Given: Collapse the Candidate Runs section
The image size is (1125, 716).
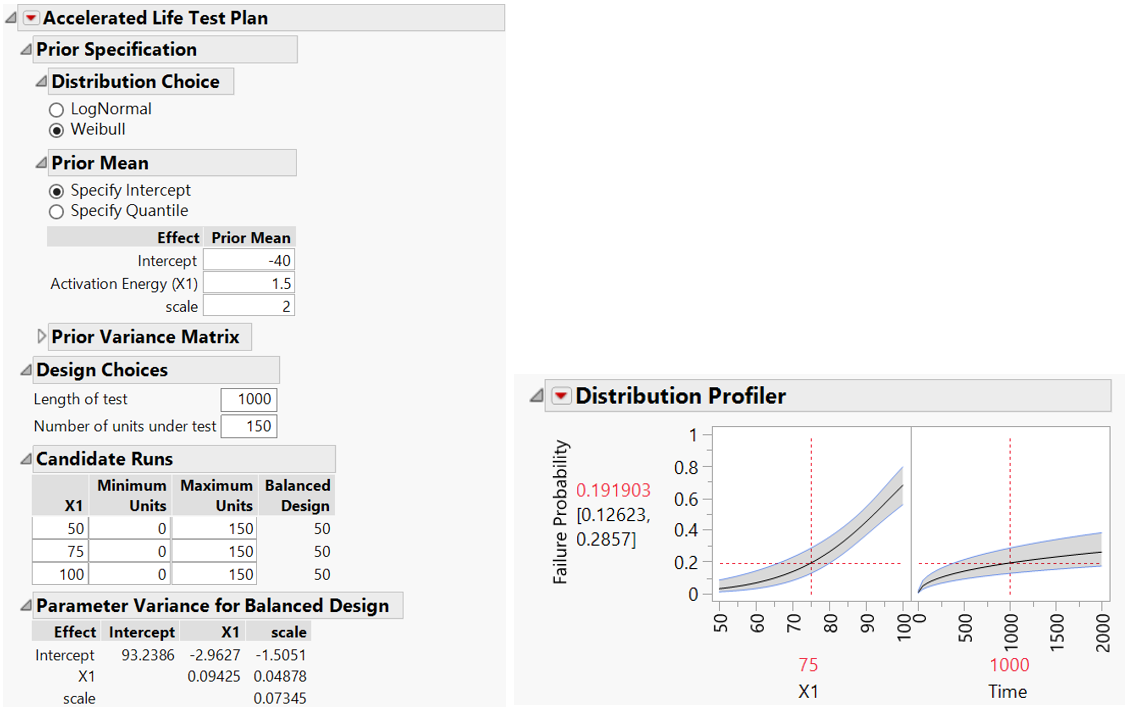Looking at the screenshot, I should click(25, 460).
